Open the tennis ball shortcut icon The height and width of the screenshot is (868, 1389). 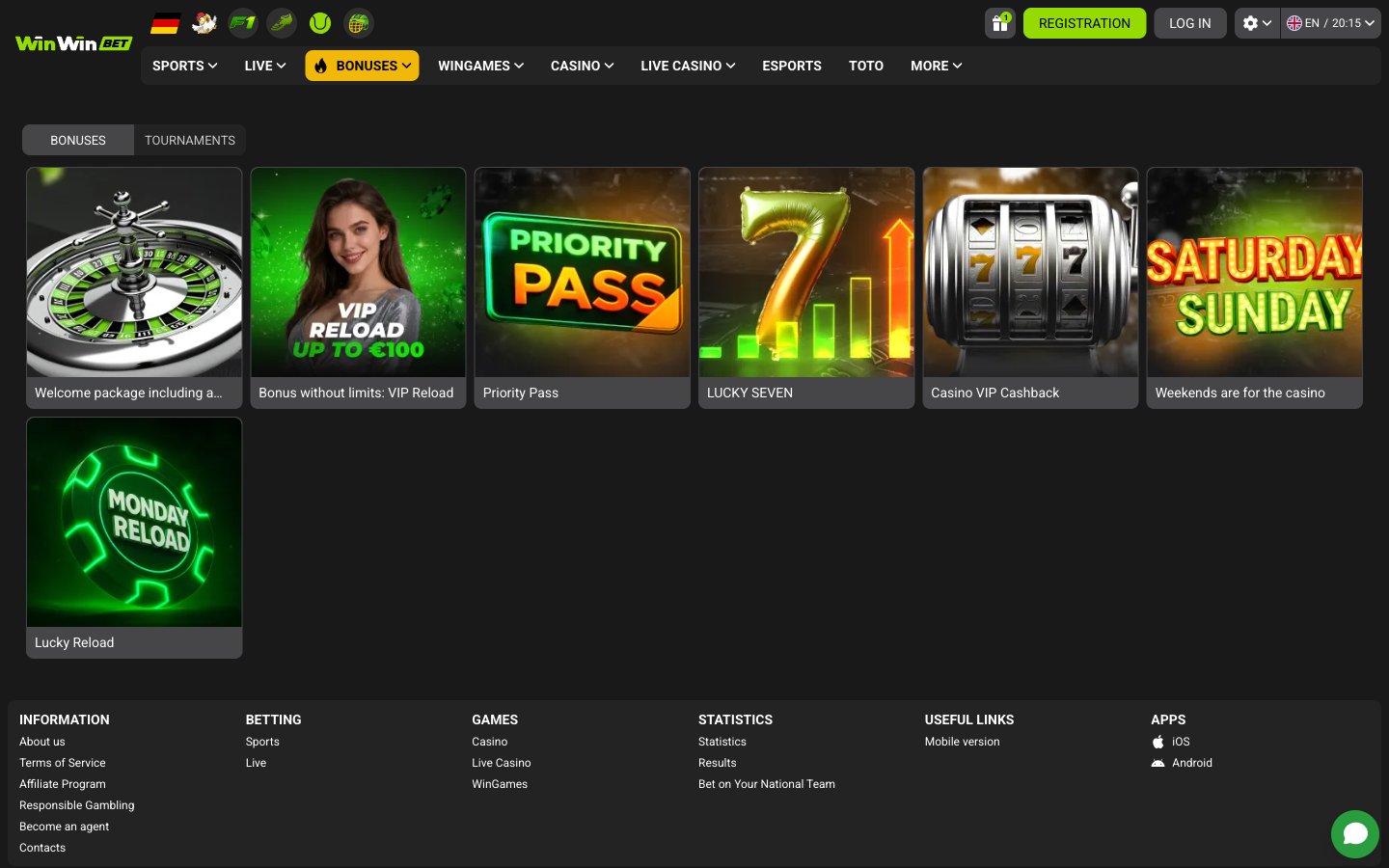click(320, 23)
